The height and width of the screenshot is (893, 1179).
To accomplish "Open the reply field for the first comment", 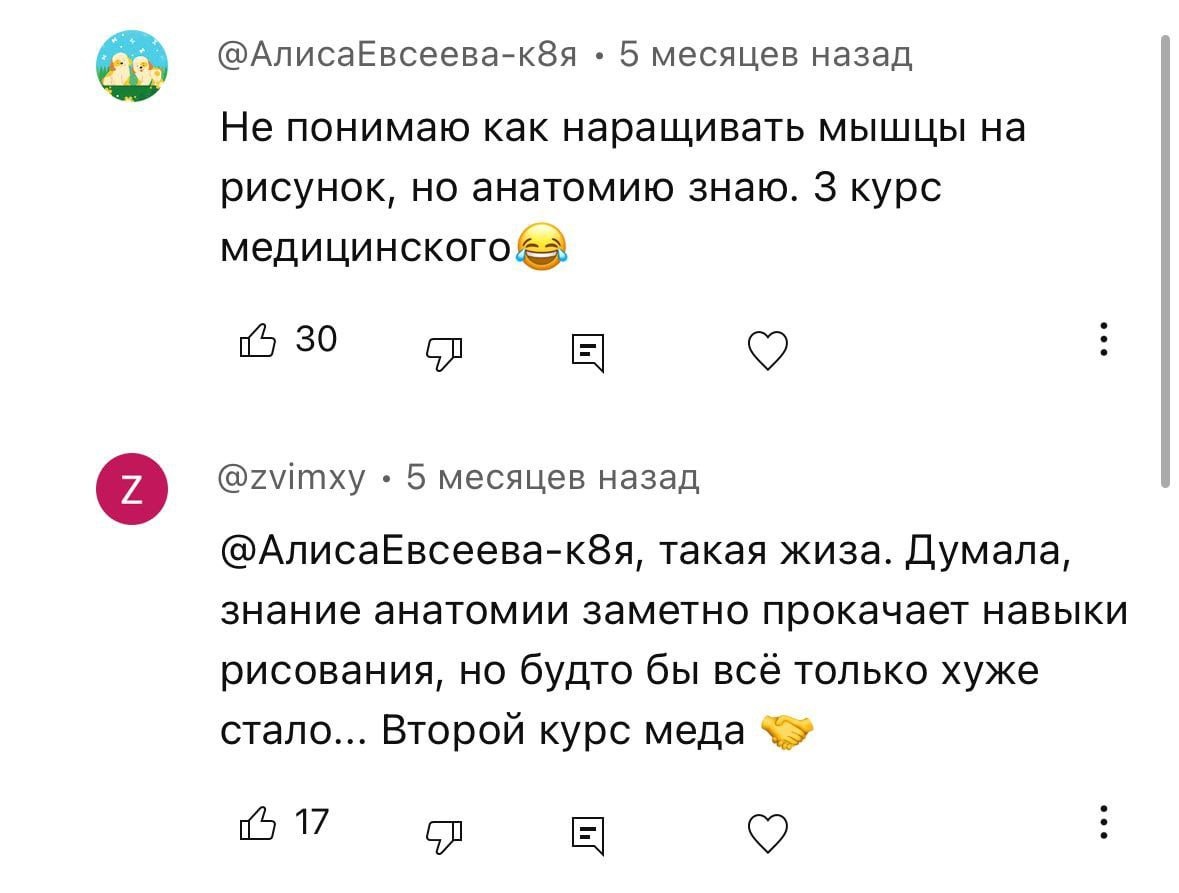I will [x=589, y=350].
